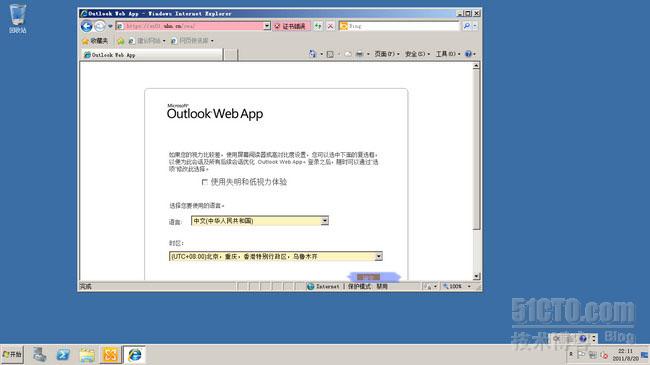
Task: Open the Tools (工具) menu
Action: (448, 54)
